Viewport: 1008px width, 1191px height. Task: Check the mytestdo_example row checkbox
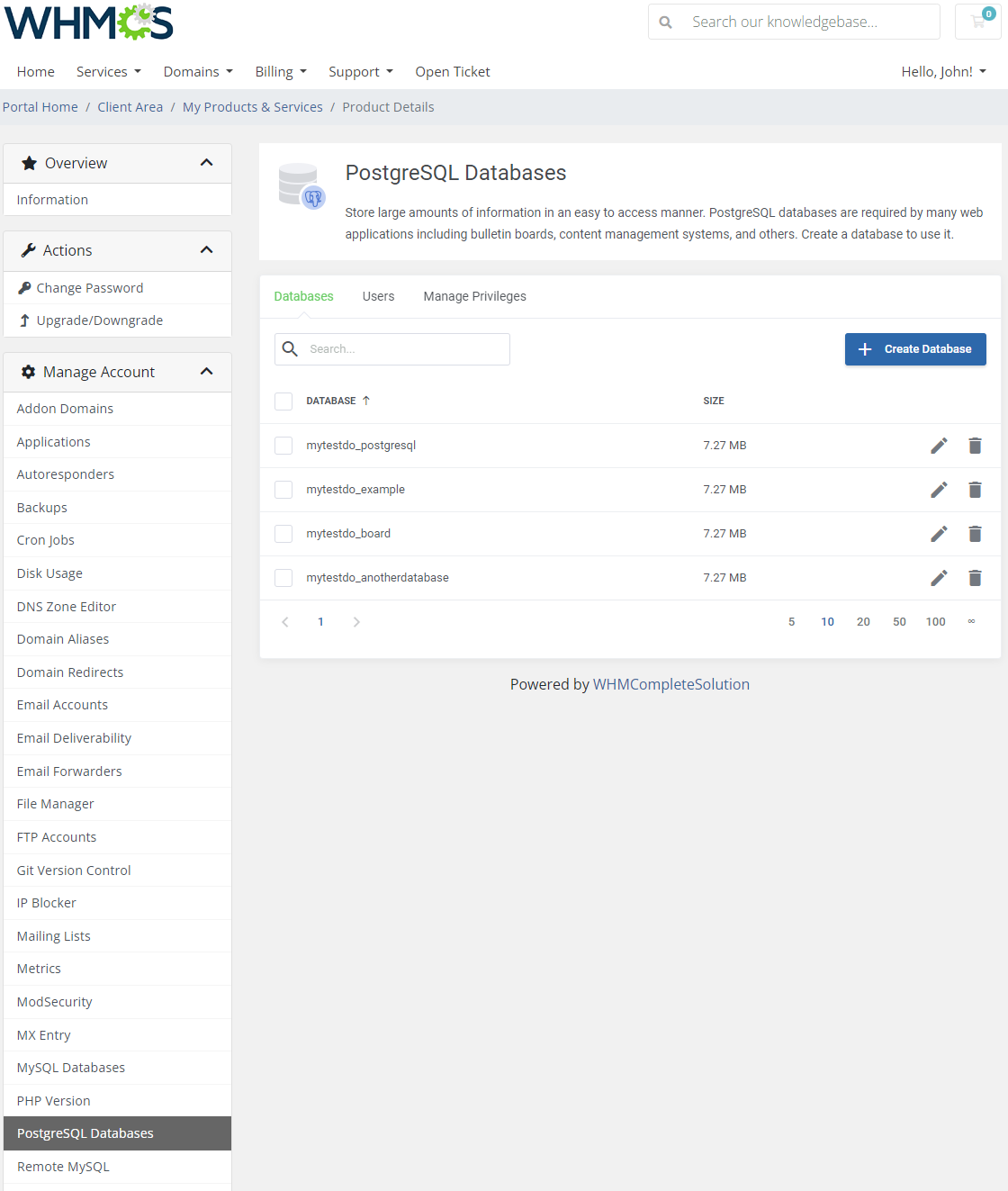pos(283,490)
